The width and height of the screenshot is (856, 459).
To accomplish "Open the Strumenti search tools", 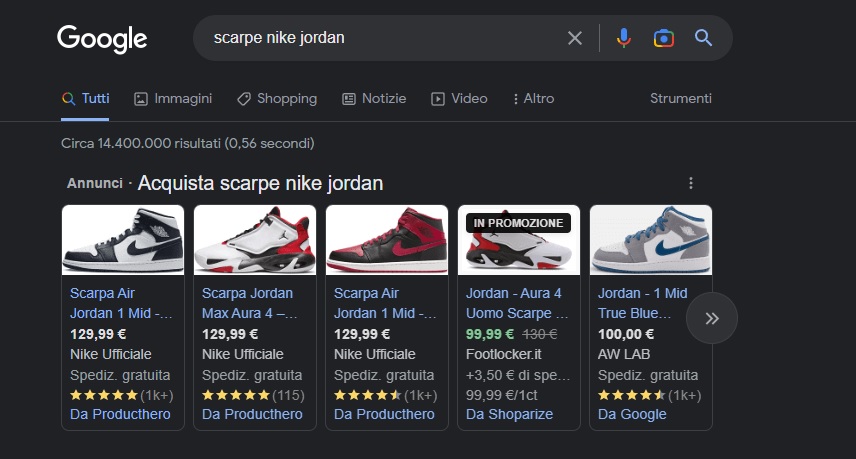I will [680, 99].
